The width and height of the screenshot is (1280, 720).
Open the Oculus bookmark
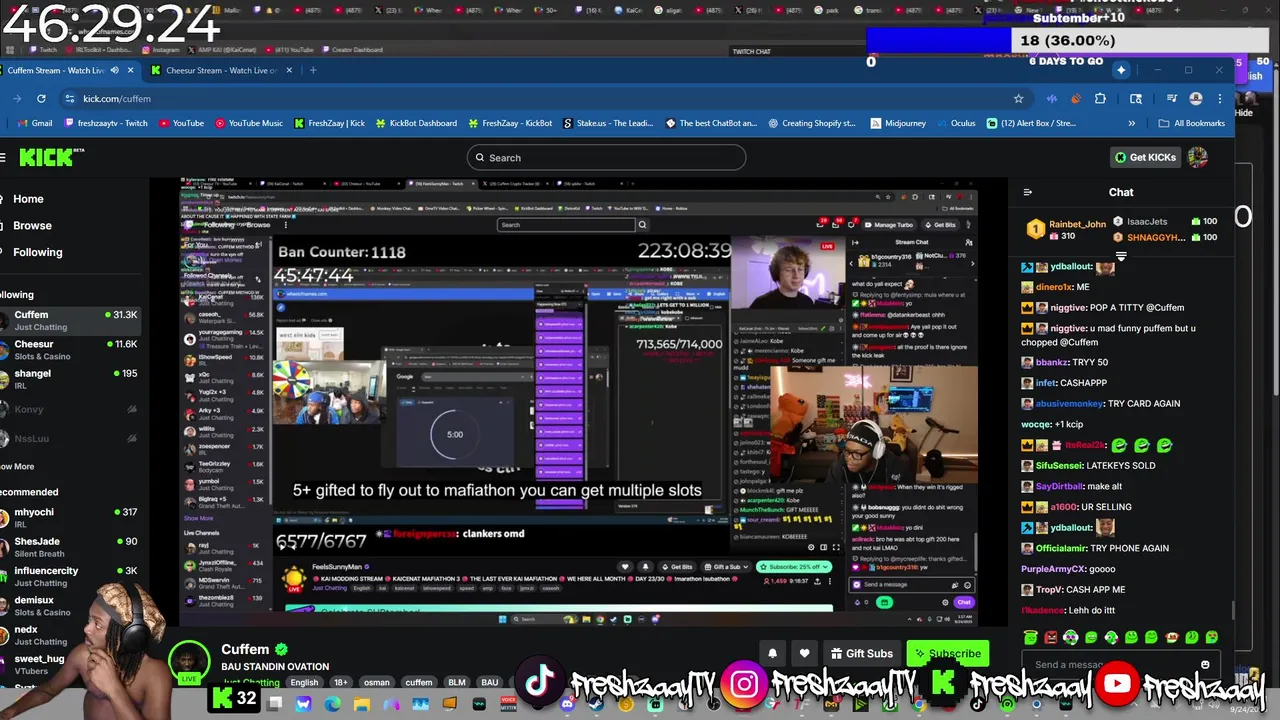955,123
